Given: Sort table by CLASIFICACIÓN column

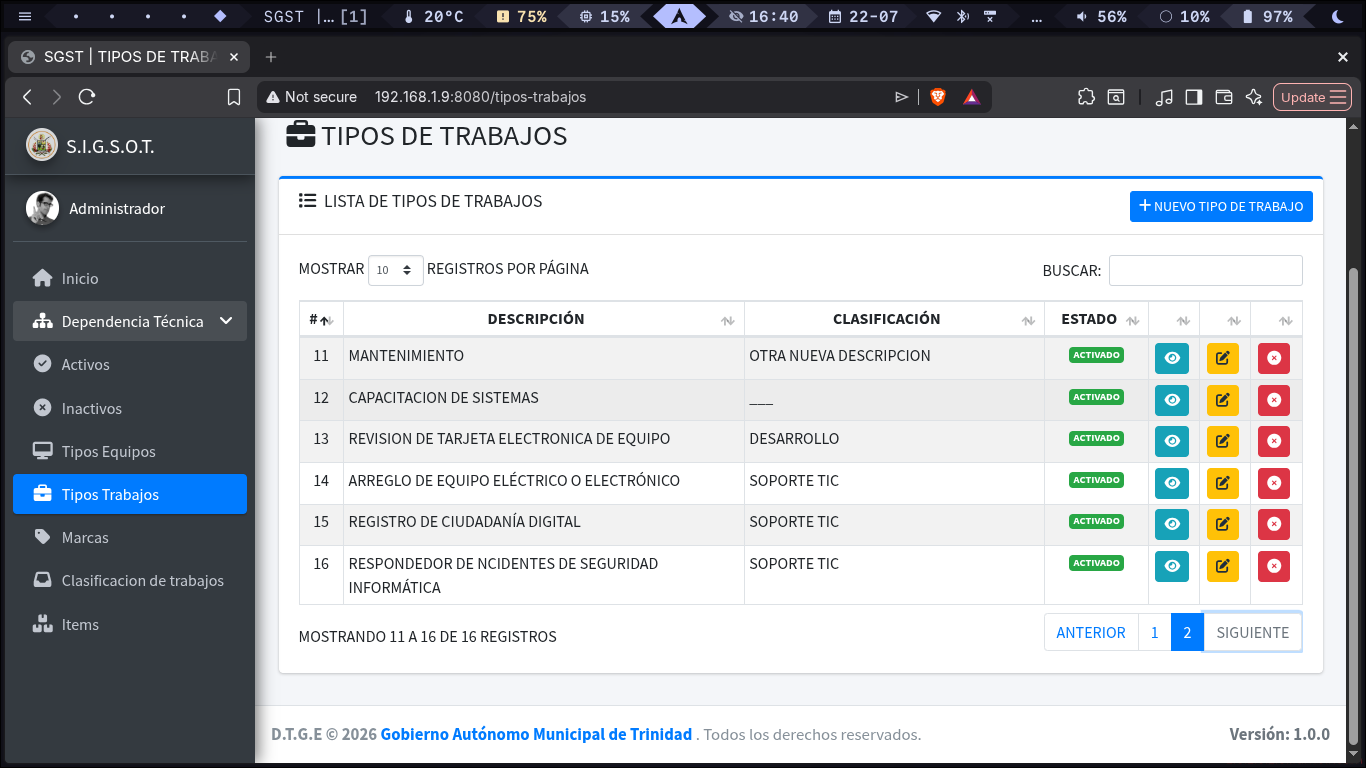Looking at the screenshot, I should point(894,319).
